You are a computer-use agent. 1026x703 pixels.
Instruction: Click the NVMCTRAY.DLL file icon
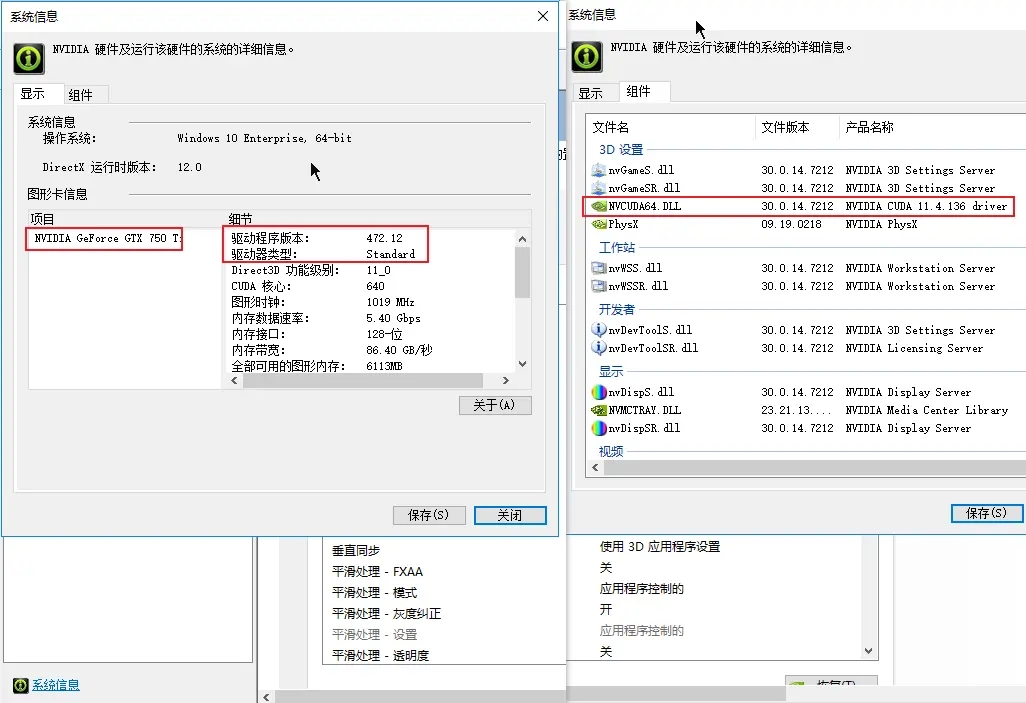pos(598,410)
